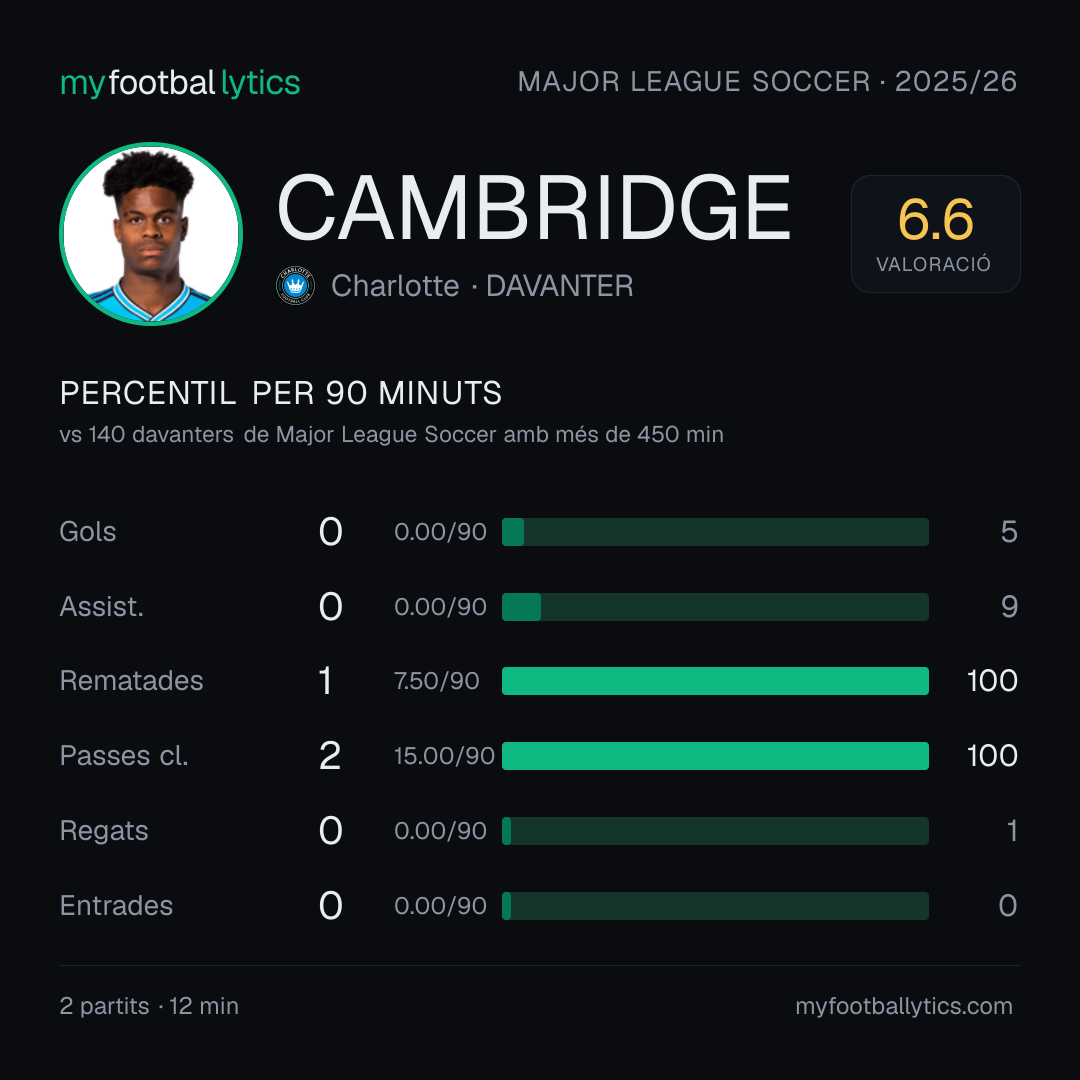1080x1080 pixels.
Task: Click the Rematades full percentile bar
Action: (x=715, y=681)
